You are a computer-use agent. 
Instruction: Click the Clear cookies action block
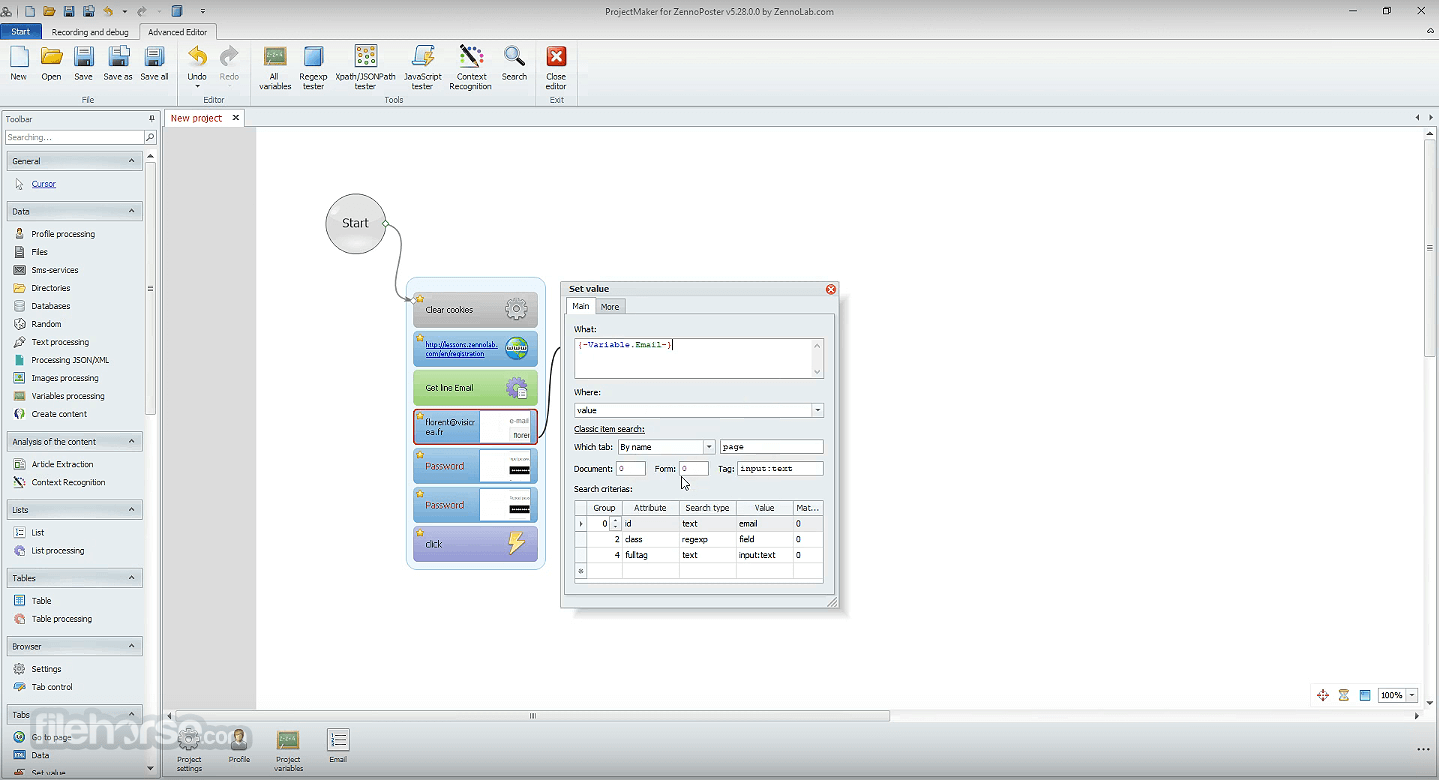(476, 310)
